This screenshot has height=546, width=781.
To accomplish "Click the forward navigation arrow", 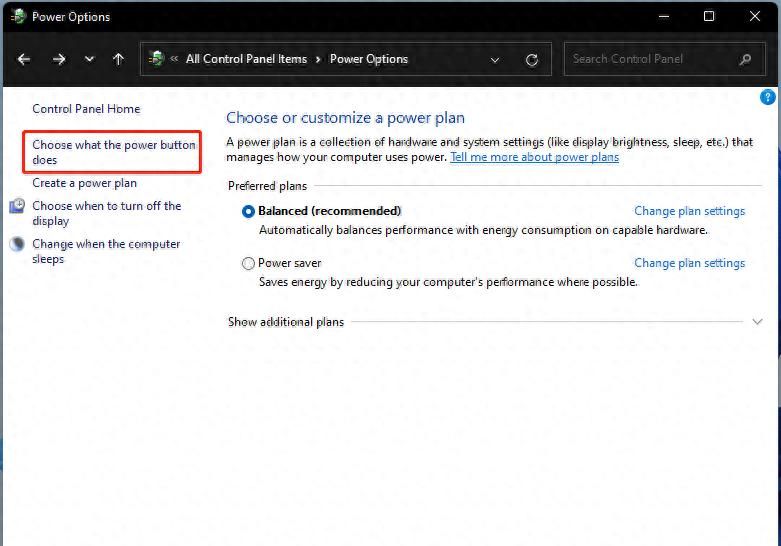I will [x=59, y=59].
